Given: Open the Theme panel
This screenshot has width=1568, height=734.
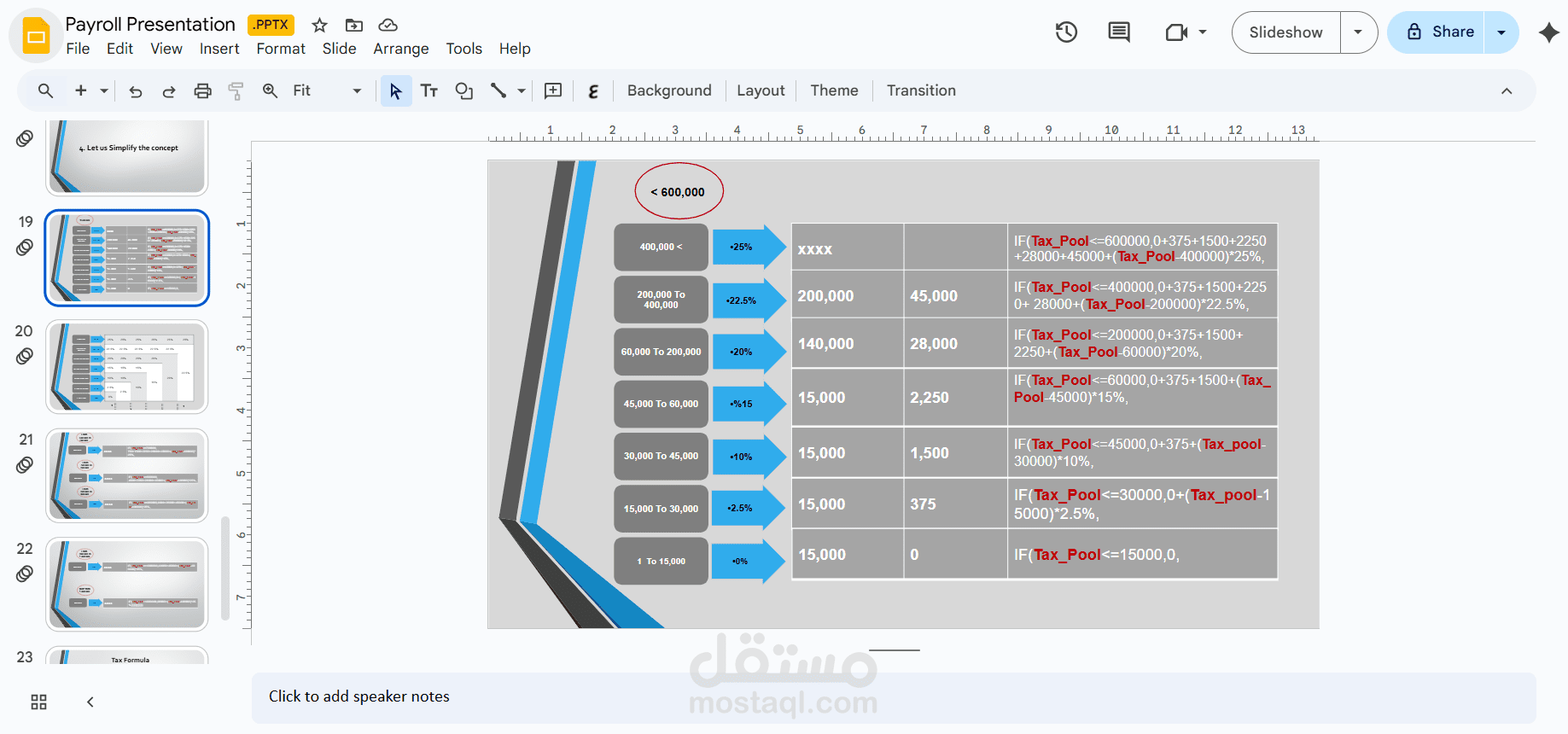Looking at the screenshot, I should click(834, 90).
